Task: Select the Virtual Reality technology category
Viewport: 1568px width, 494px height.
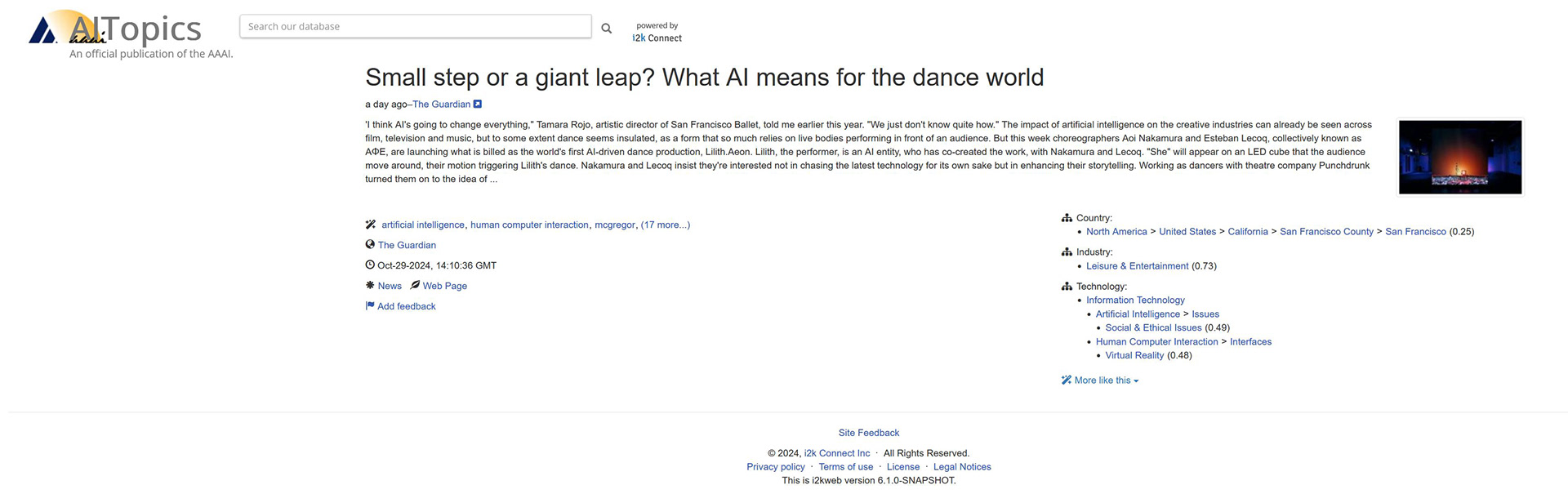Action: tap(1134, 356)
